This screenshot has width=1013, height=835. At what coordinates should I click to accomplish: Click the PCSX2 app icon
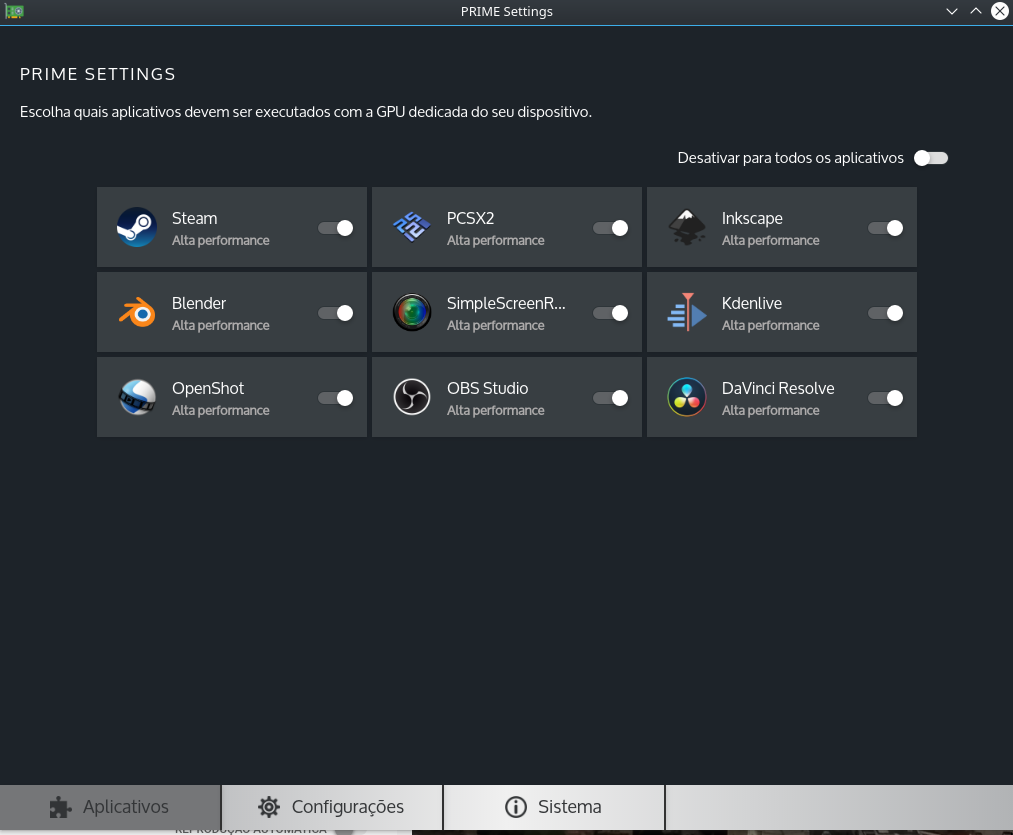pos(412,227)
